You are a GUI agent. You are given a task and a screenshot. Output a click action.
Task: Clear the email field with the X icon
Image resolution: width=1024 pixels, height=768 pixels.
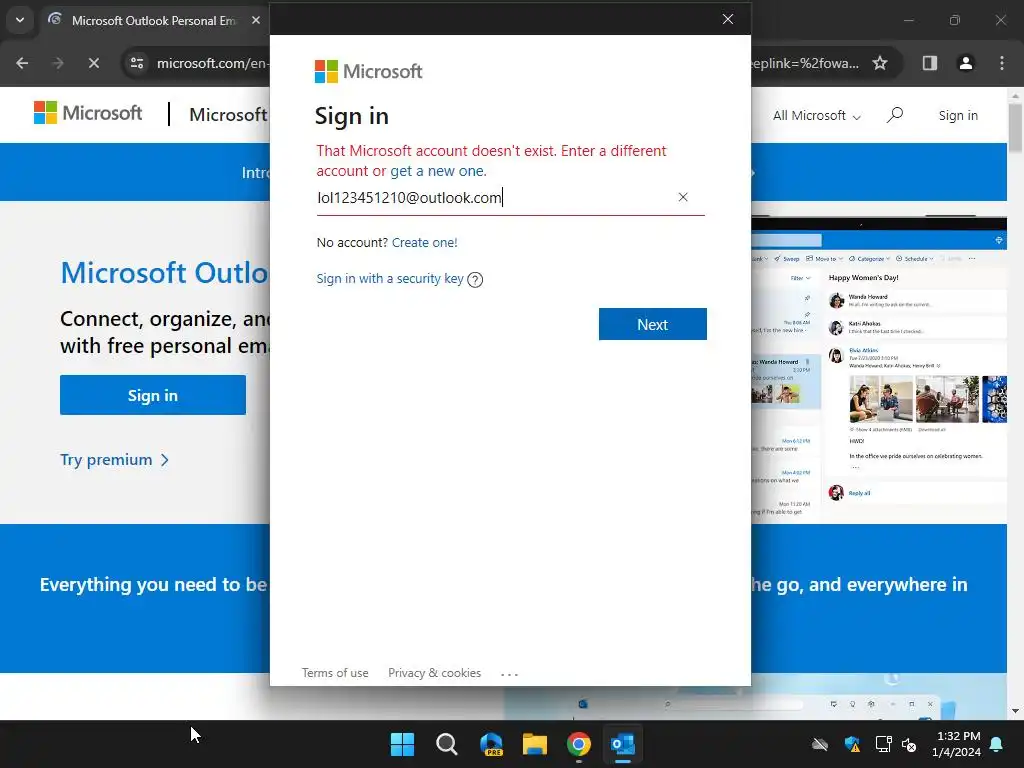tap(682, 197)
